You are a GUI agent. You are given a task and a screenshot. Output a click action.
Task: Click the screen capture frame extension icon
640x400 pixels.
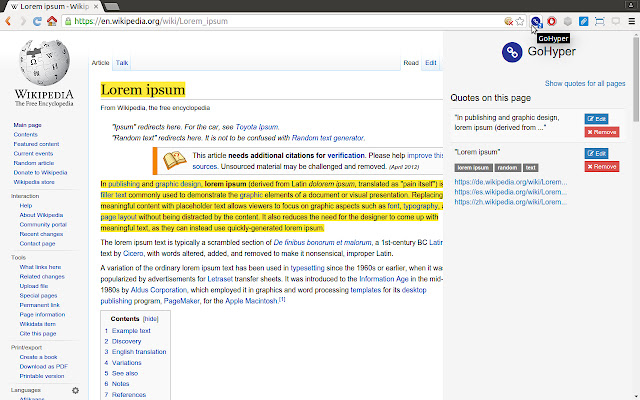point(599,20)
